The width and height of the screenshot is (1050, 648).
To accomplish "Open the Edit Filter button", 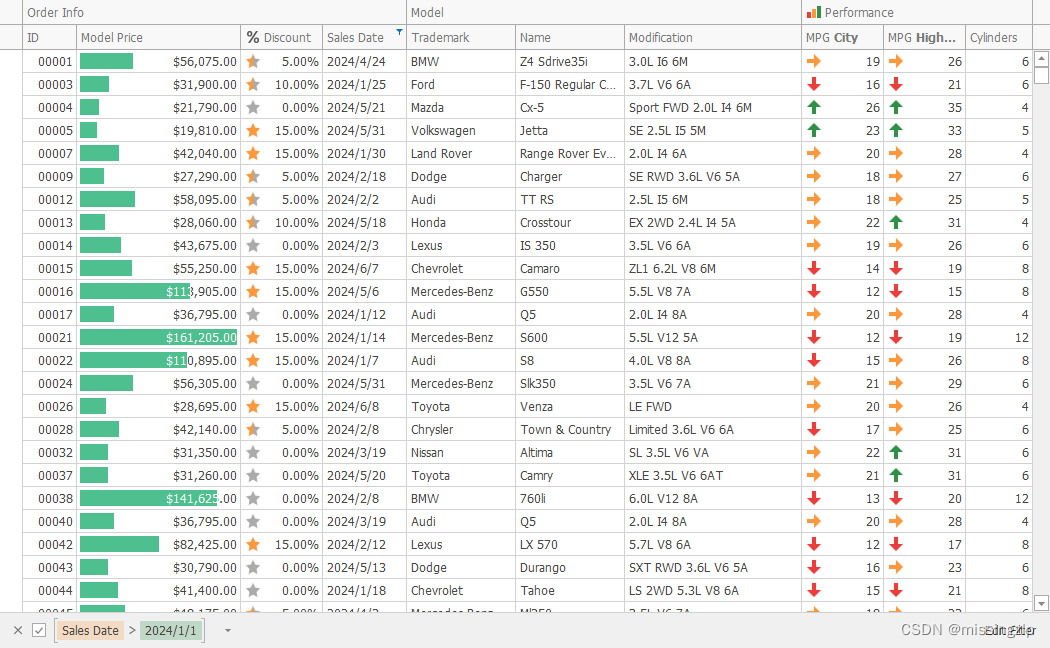I will 1010,631.
